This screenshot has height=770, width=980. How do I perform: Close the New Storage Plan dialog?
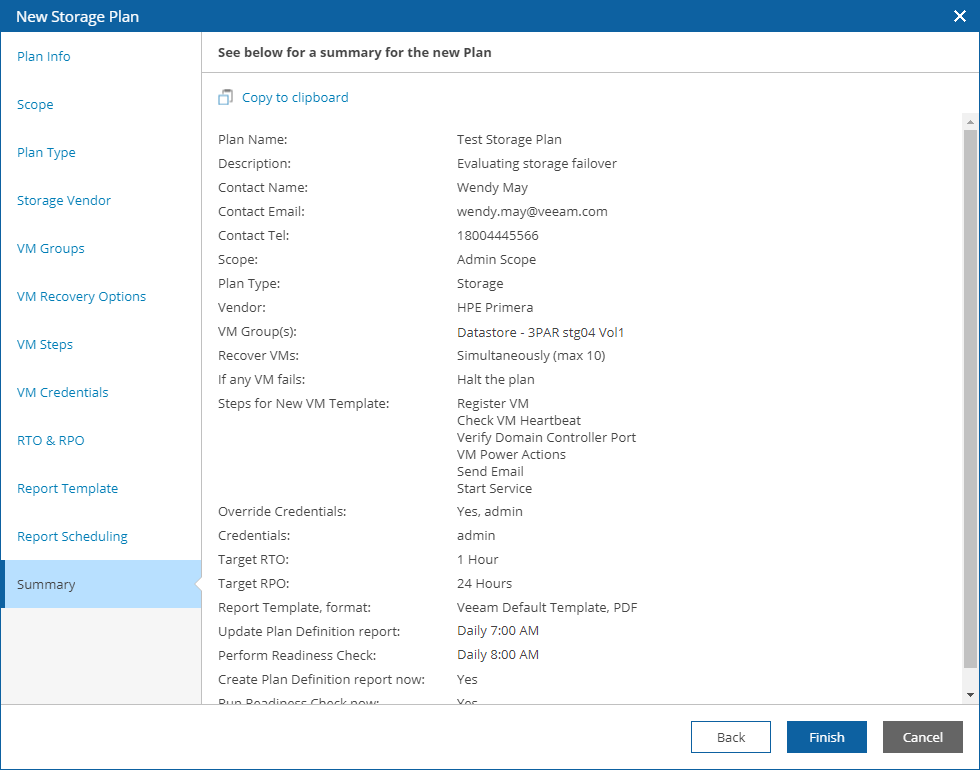pyautogui.click(x=959, y=16)
